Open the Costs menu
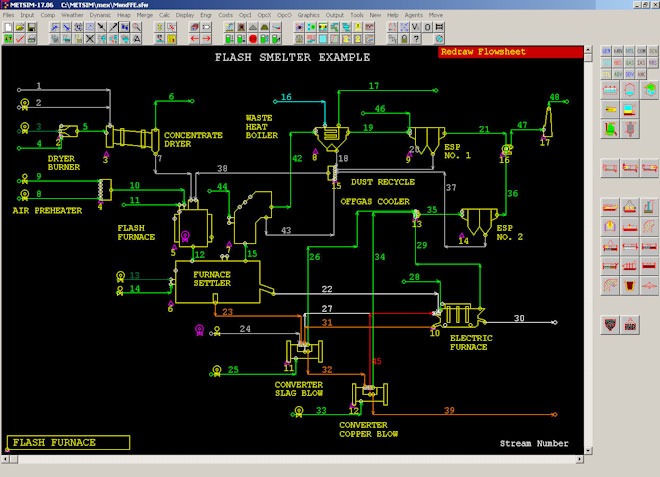Screen dimensions: 660x477 point(225,15)
